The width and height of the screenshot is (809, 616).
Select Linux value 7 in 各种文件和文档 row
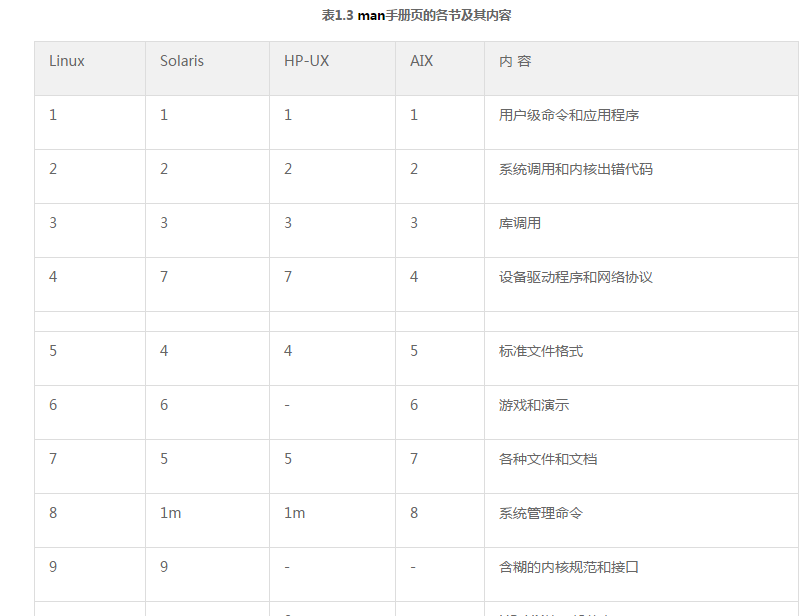pyautogui.click(x=53, y=459)
